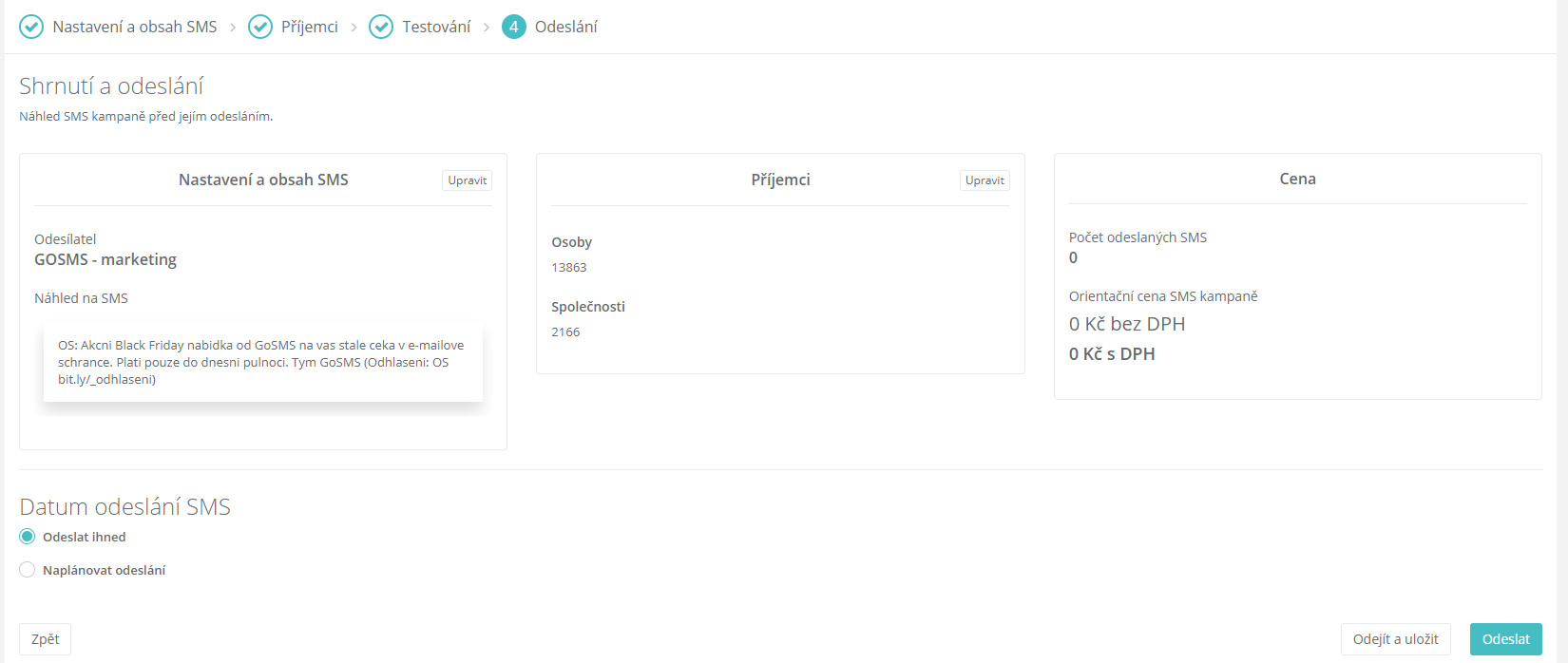Image resolution: width=1568 pixels, height=663 pixels.
Task: Click the checkmark icon next to Nastavení a obsah SMS
Action: [x=31, y=27]
